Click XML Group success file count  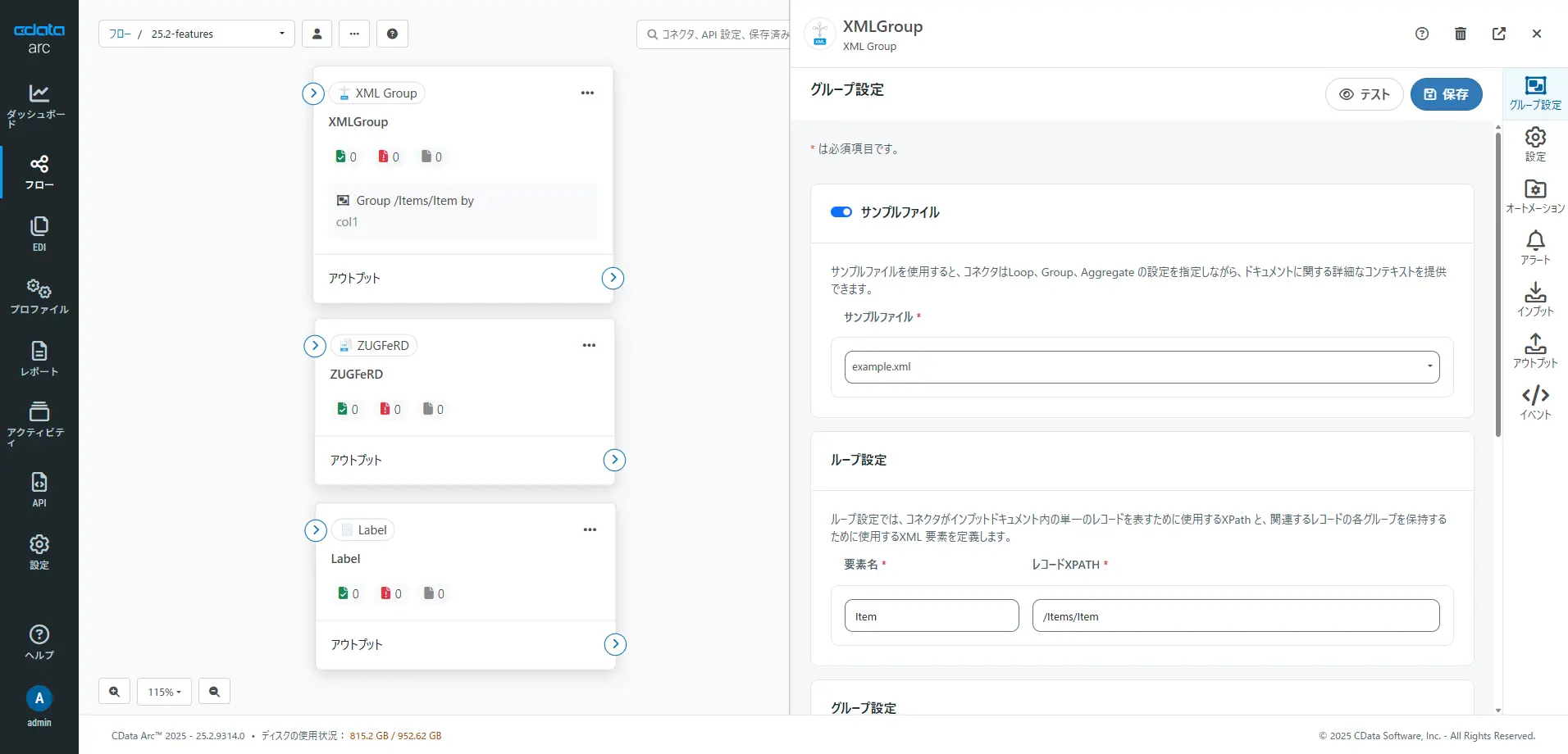coord(346,157)
